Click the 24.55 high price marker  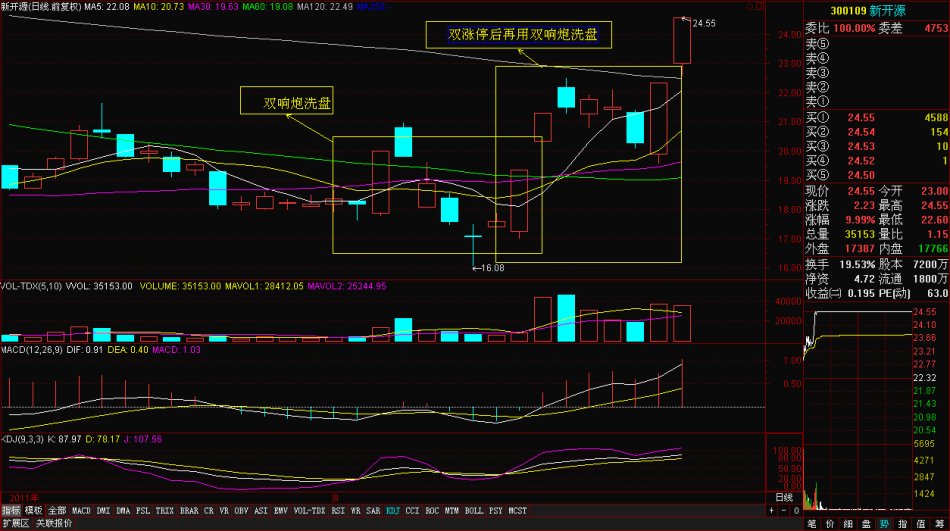coord(704,23)
